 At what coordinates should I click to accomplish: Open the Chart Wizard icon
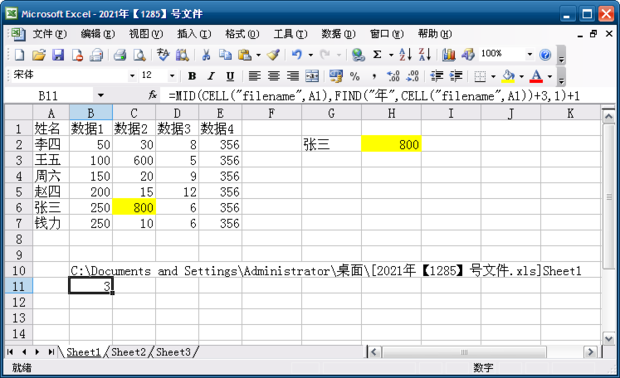449,55
